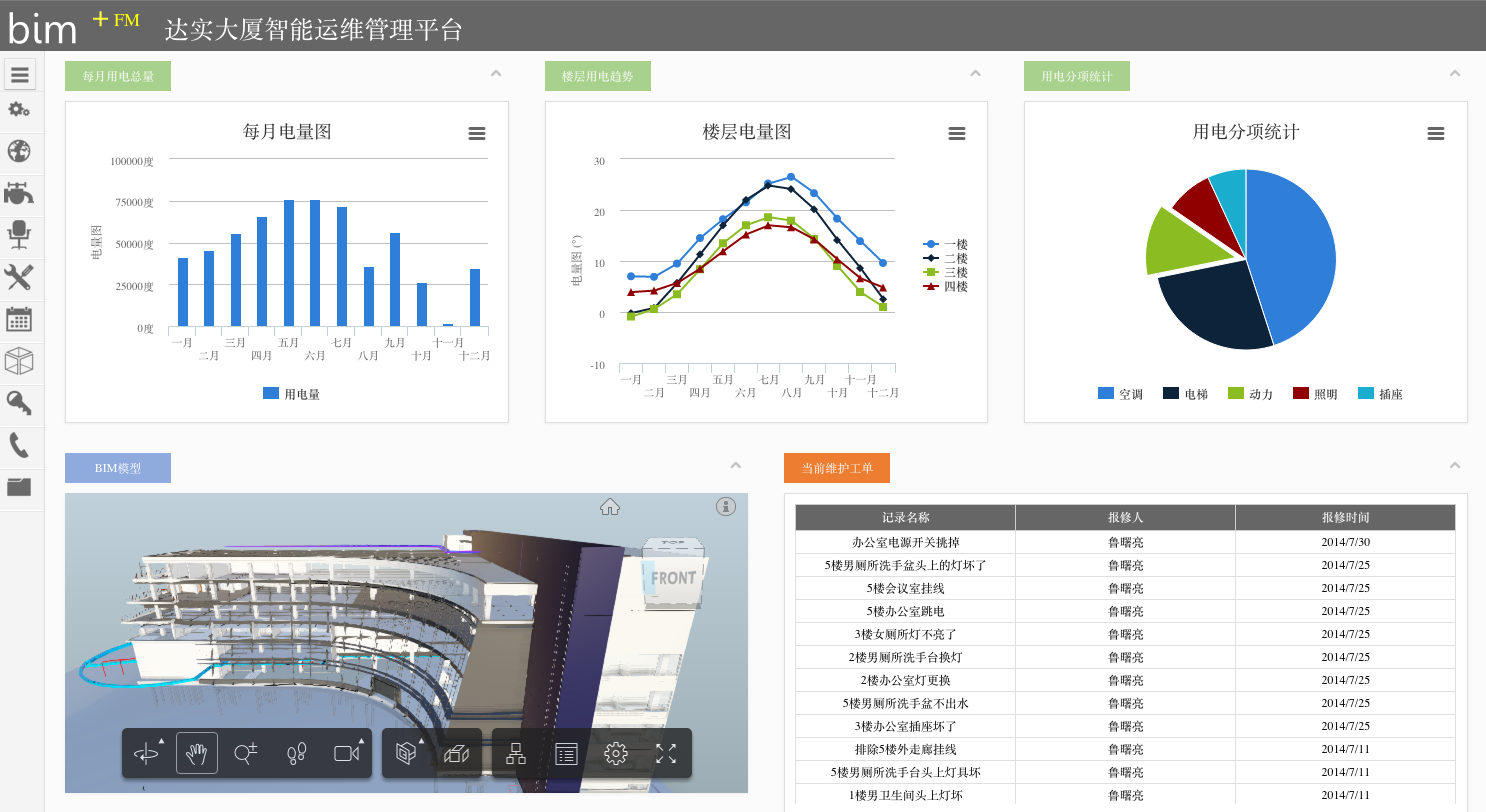The image size is (1486, 812).
Task: Open the chart menu for 用电分项统计
Action: (1436, 134)
